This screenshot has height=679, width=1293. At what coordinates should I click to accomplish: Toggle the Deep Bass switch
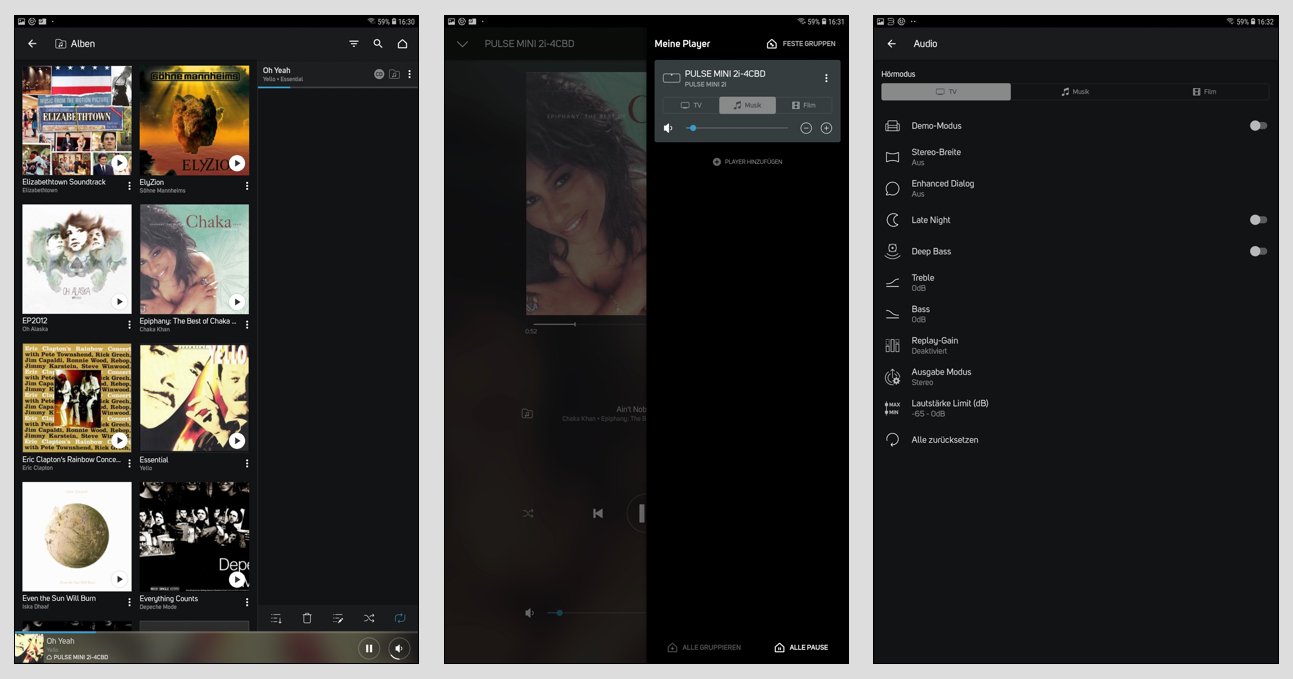[x=1258, y=251]
